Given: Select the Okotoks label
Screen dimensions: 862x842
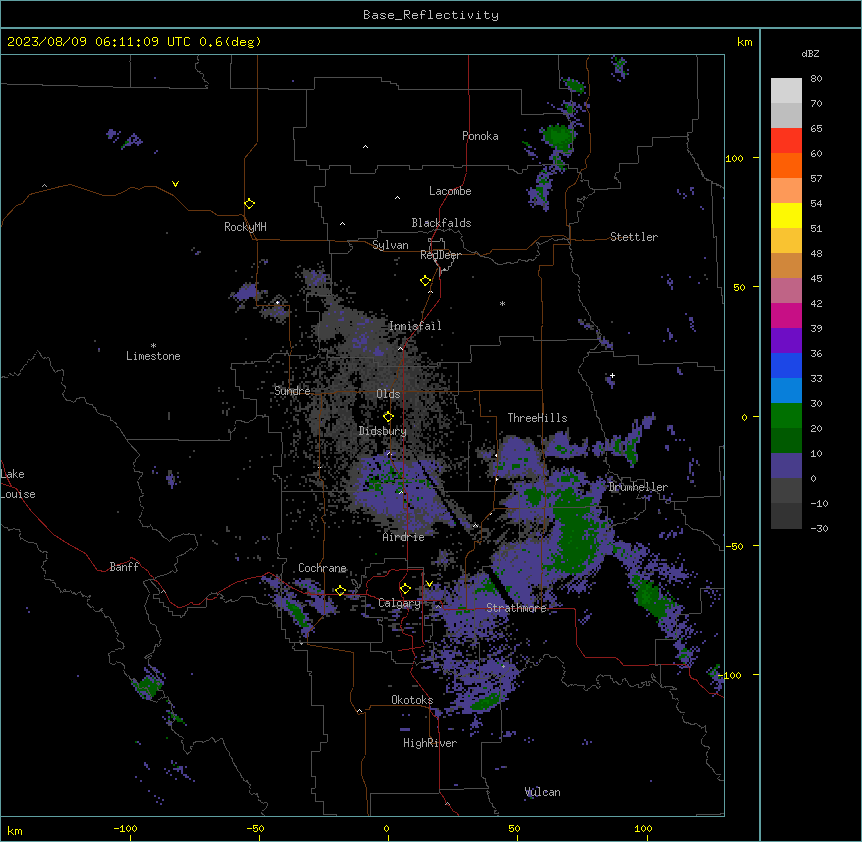Looking at the screenshot, I should [412, 700].
